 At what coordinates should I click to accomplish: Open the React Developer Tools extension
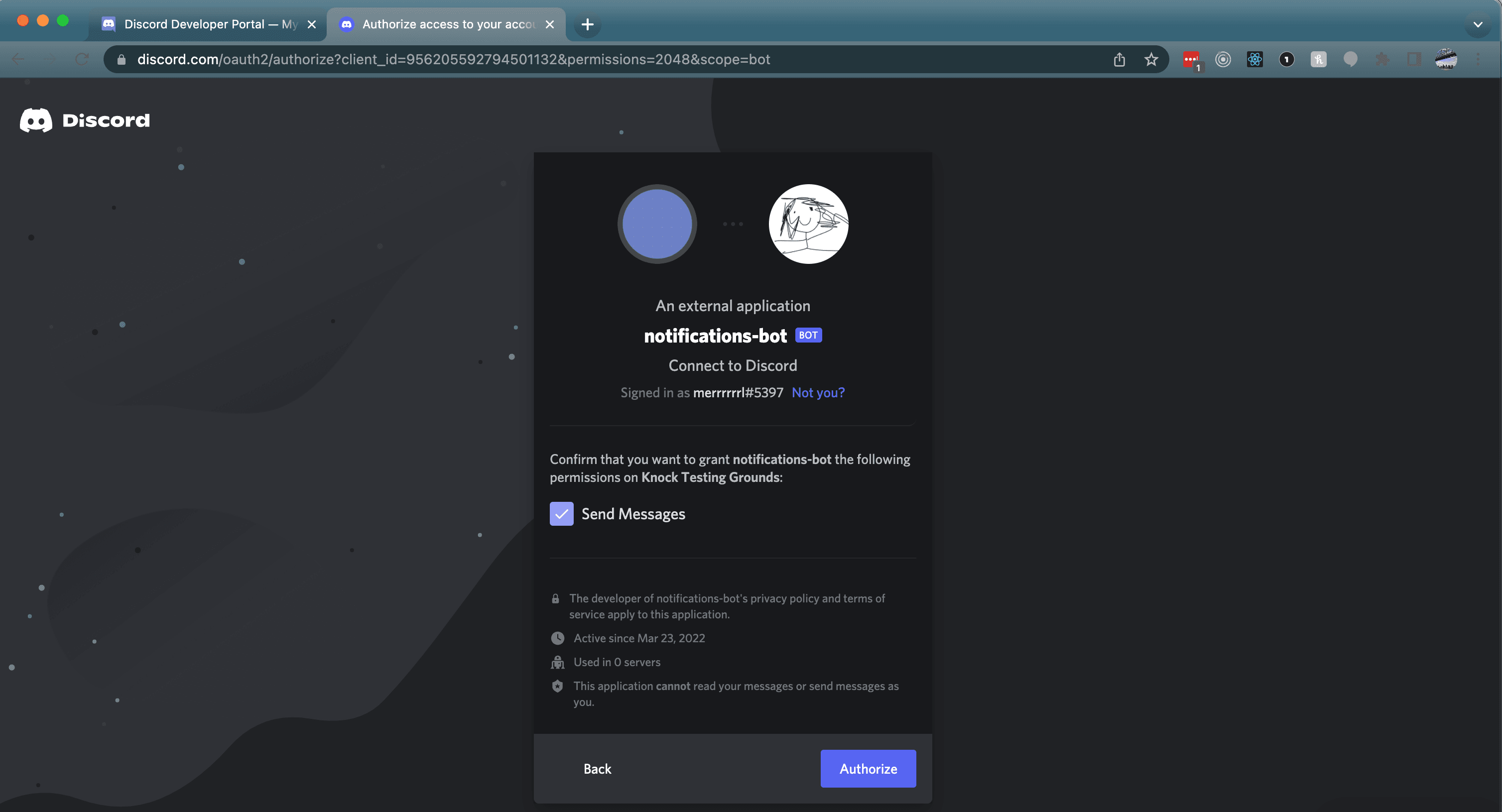point(1255,59)
